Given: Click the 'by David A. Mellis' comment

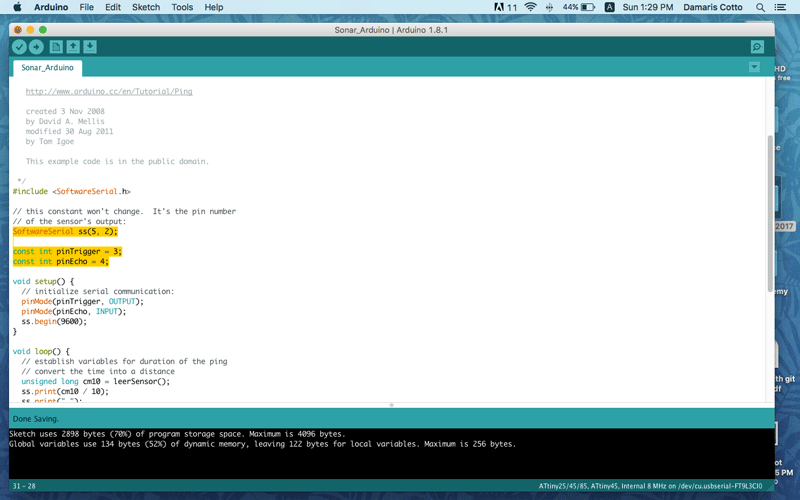Looking at the screenshot, I should 65,121.
